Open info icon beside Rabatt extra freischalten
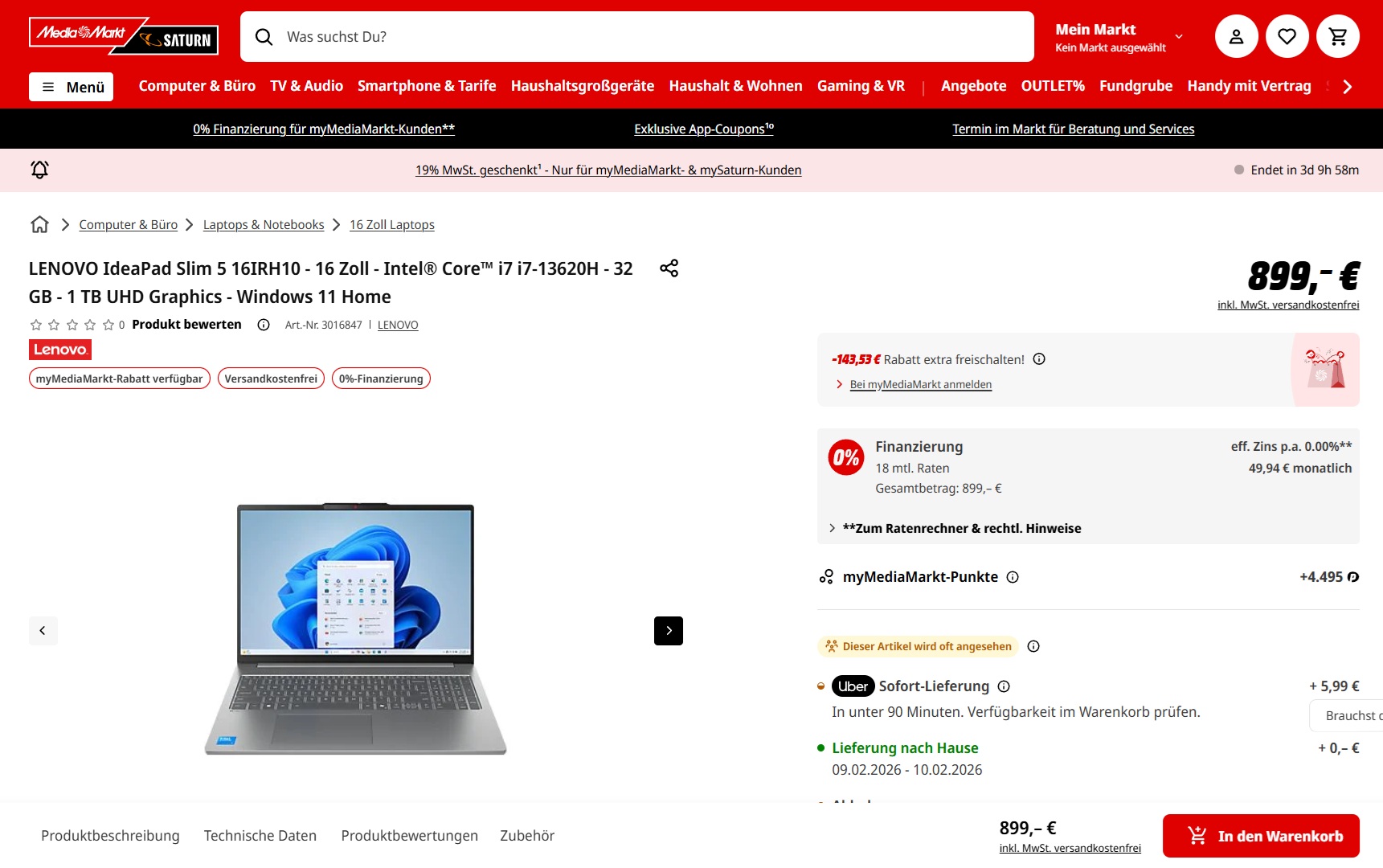 pos(1039,359)
